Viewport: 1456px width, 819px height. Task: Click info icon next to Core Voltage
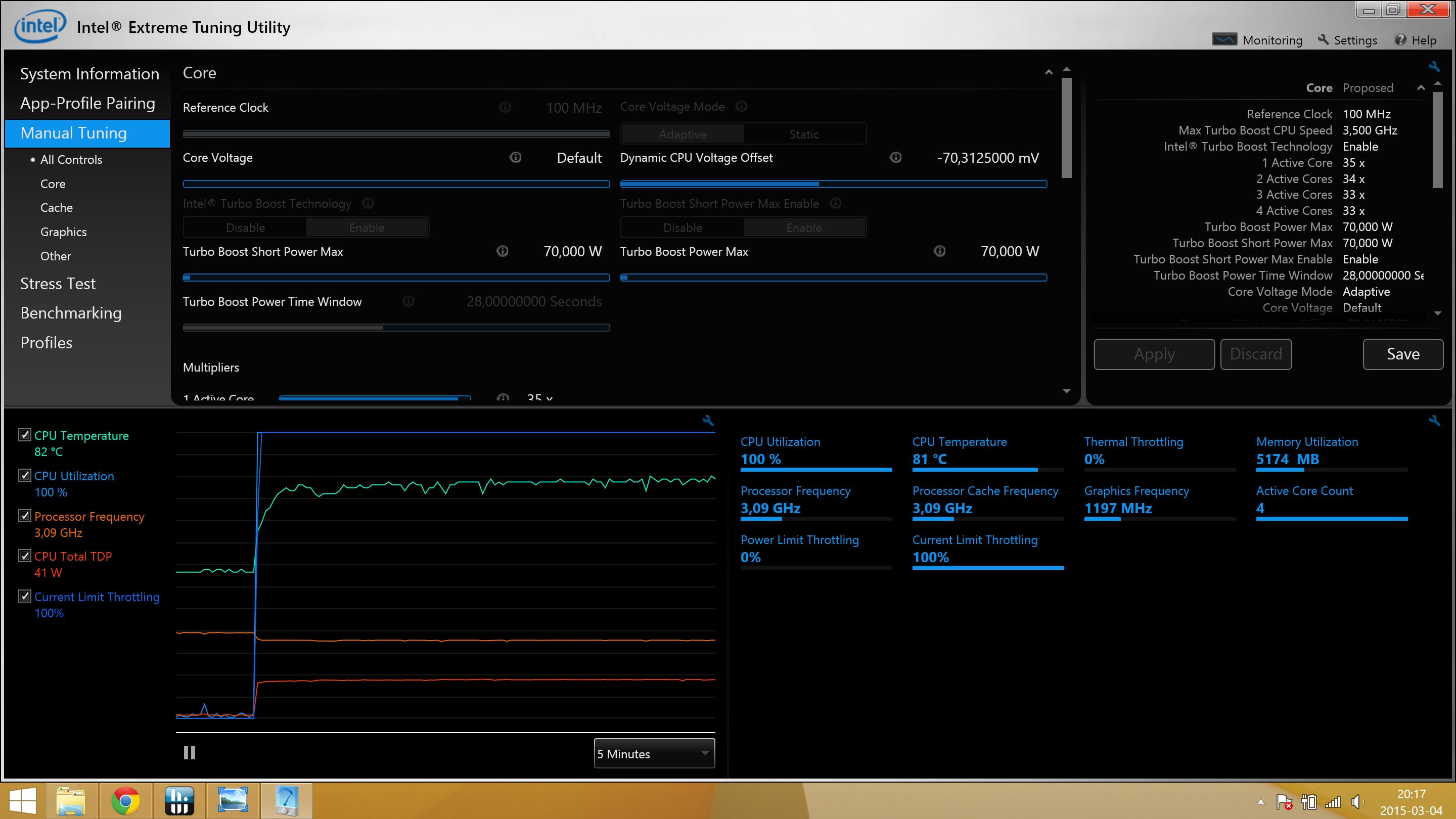(x=516, y=157)
